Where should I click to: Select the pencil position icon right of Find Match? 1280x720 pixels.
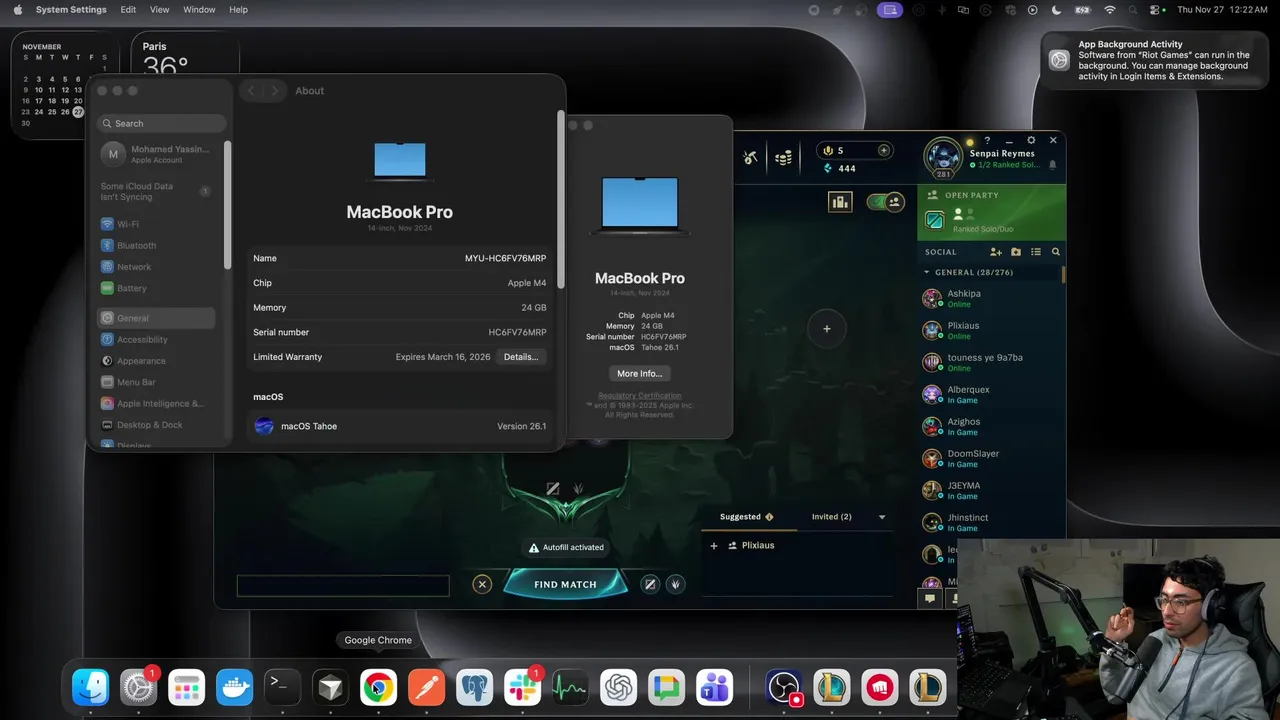point(650,584)
